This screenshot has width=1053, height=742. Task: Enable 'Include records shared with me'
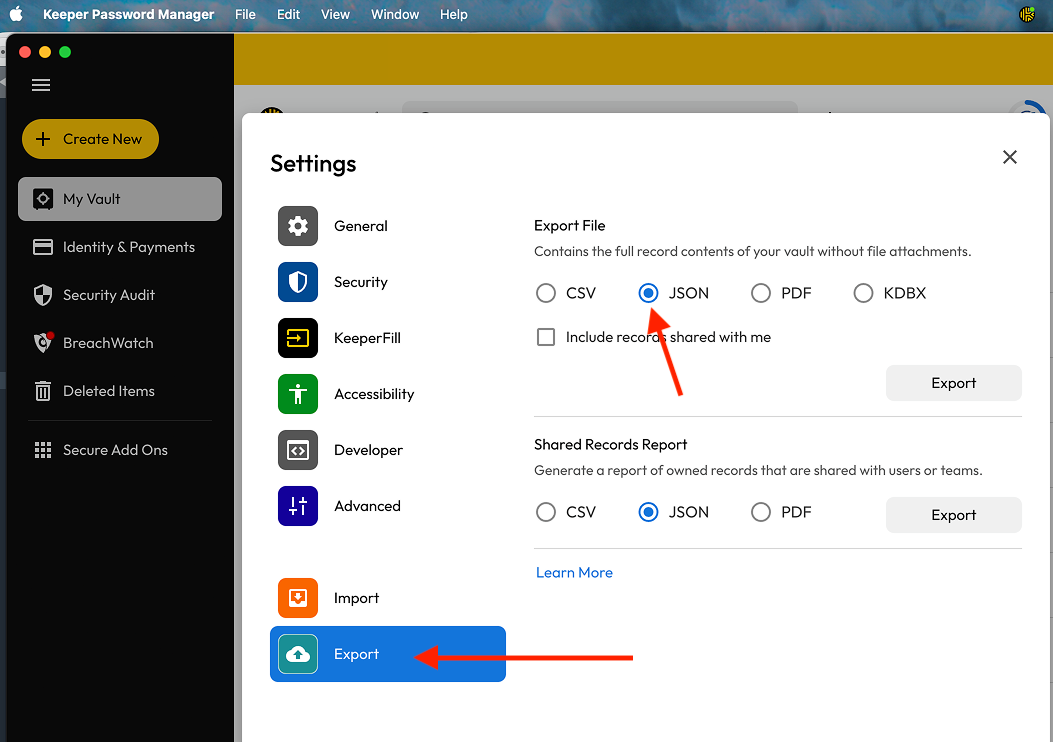(546, 337)
